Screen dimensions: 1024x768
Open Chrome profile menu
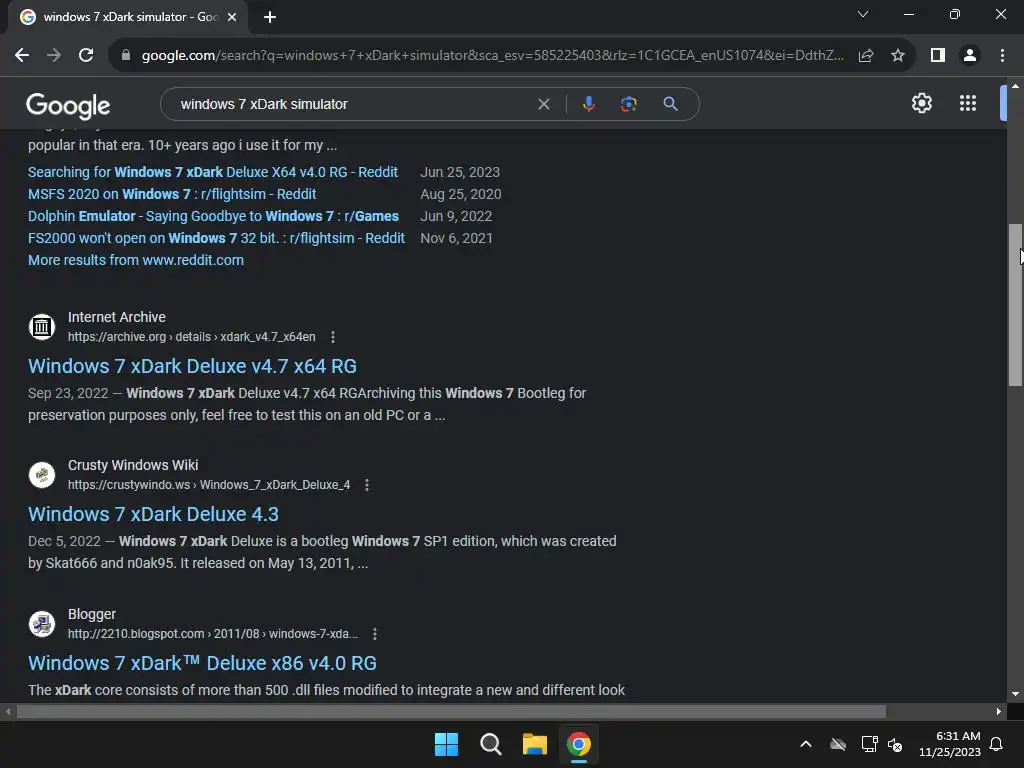pos(970,56)
